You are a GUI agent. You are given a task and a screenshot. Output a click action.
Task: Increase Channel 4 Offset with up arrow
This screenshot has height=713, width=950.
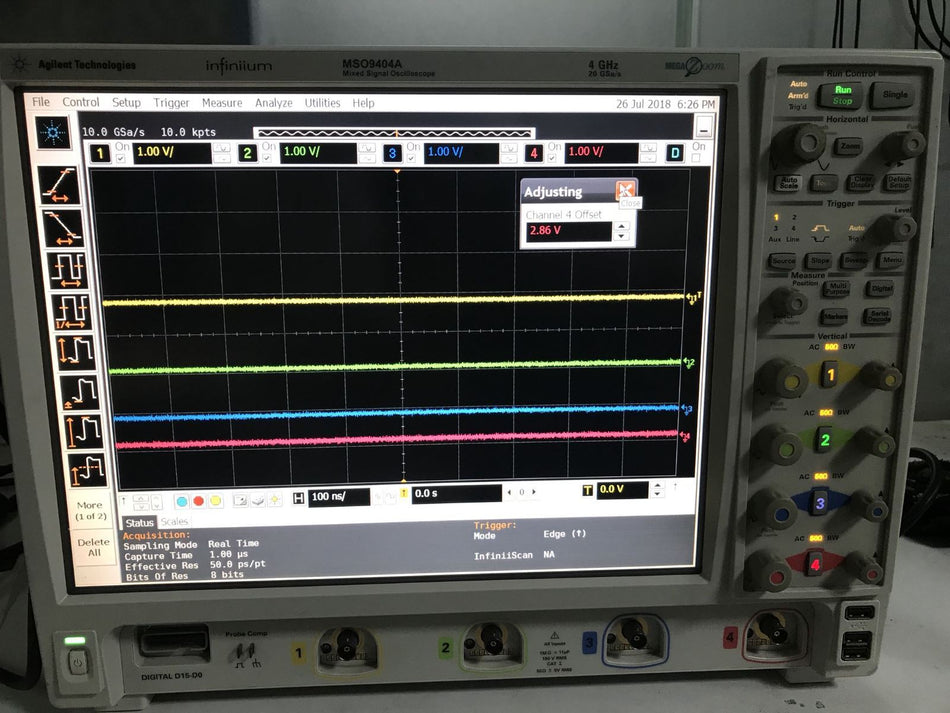[622, 226]
